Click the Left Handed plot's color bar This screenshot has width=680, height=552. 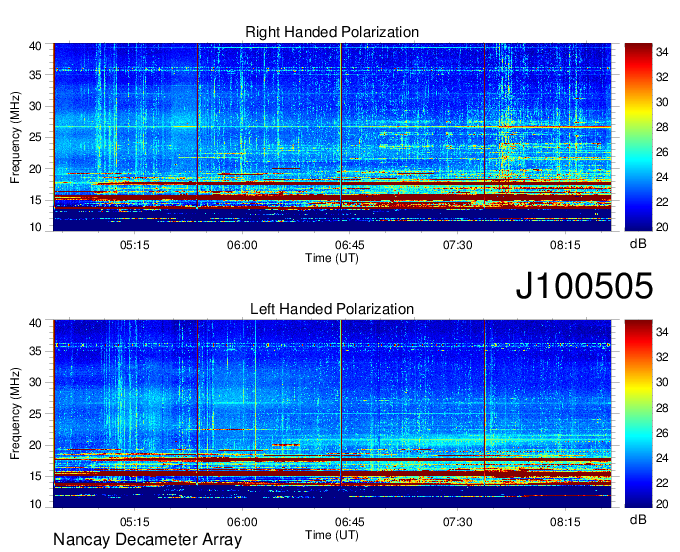[x=638, y=414]
